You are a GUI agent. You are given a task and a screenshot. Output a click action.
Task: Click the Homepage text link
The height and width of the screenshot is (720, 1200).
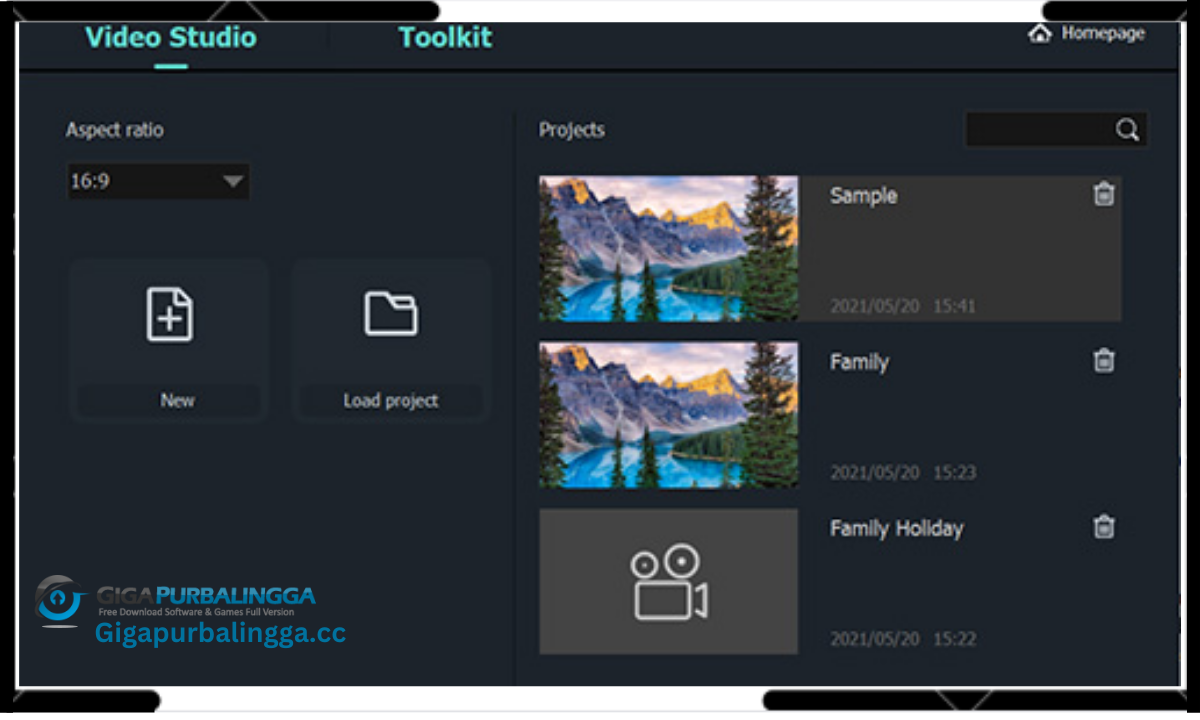point(1103,34)
